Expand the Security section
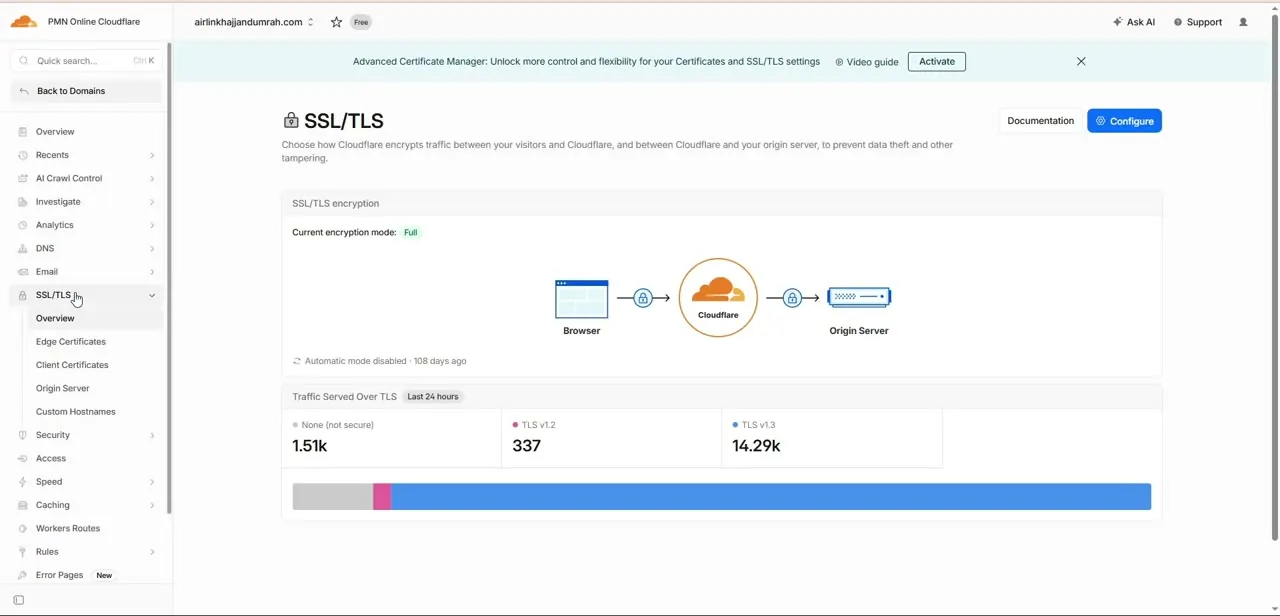The width and height of the screenshot is (1280, 616). [152, 435]
